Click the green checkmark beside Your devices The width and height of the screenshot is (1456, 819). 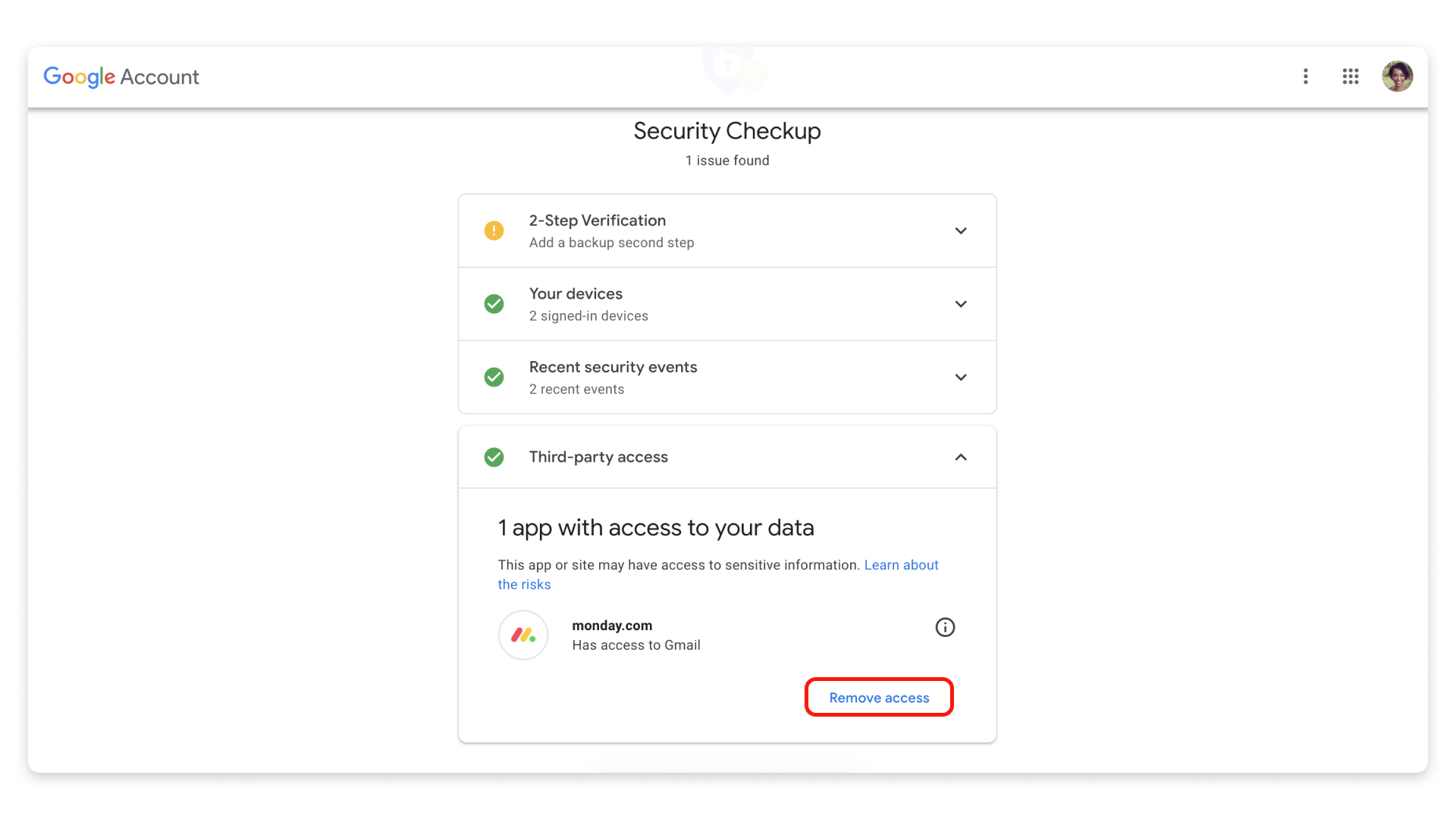[x=494, y=304]
